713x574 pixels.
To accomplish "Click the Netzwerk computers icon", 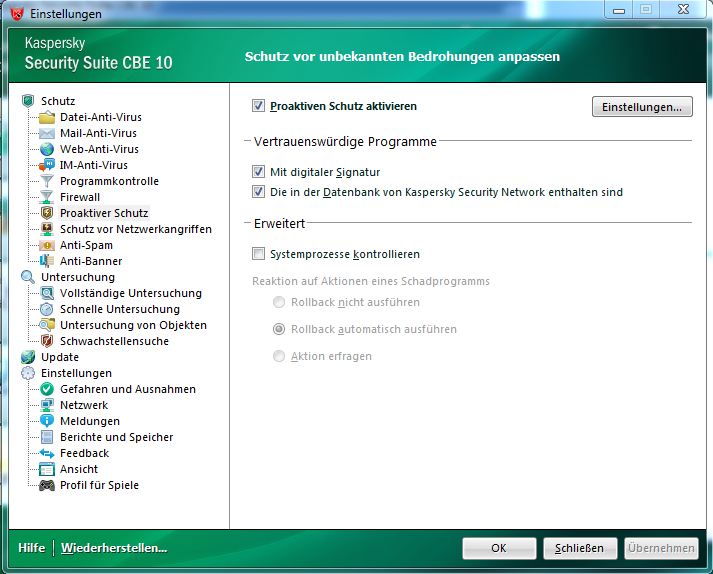I will click(47, 405).
